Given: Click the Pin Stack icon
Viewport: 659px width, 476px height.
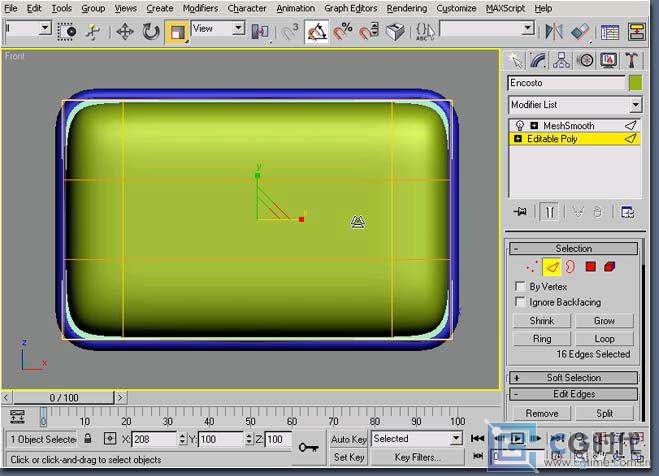Looking at the screenshot, I should (520, 212).
